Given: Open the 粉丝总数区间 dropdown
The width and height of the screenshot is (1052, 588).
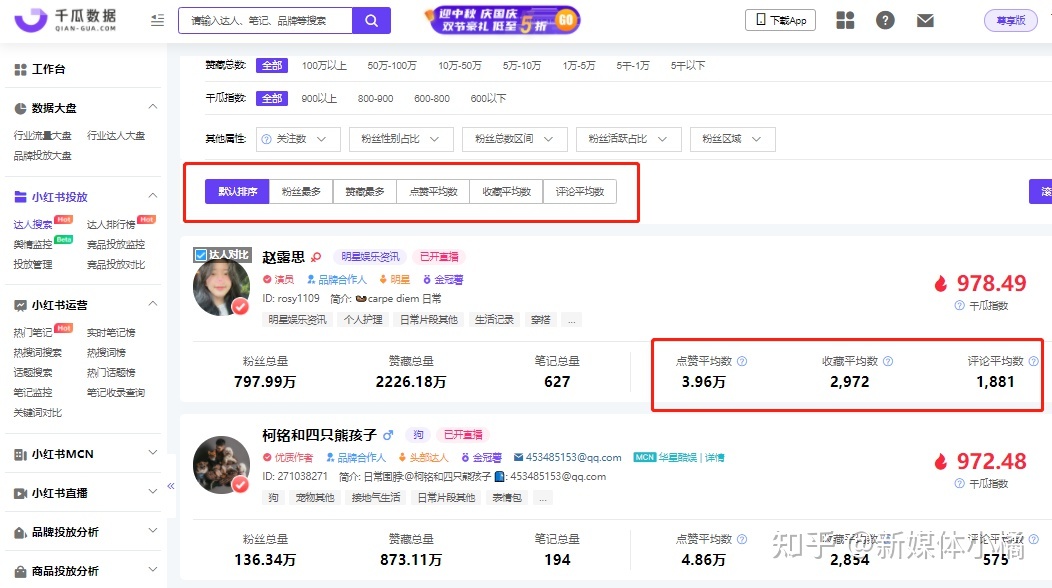Looking at the screenshot, I should tap(511, 139).
